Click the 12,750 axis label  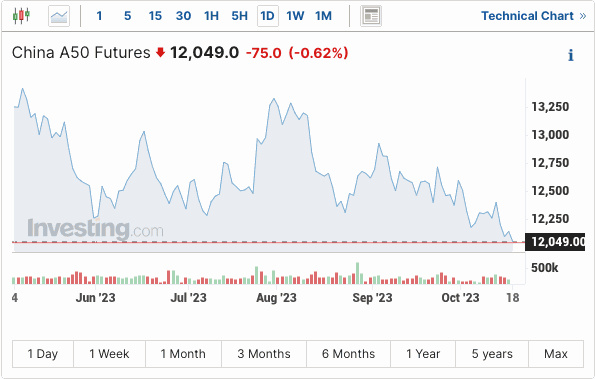coord(550,163)
